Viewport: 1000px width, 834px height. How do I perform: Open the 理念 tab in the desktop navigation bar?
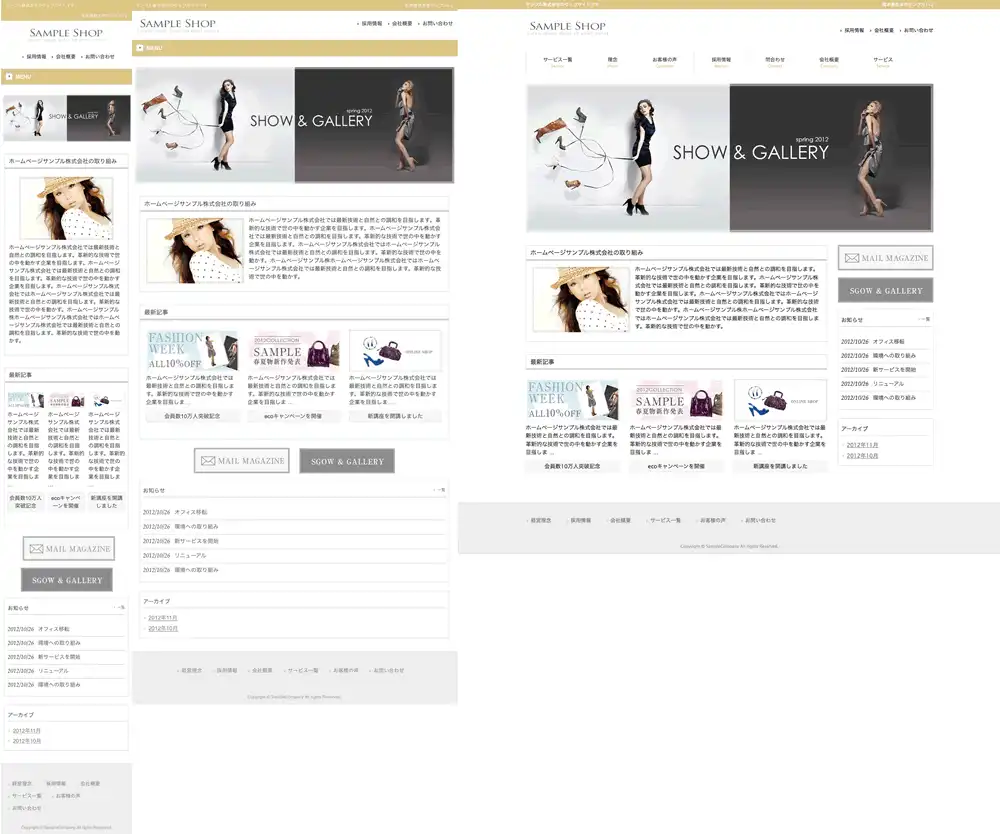click(612, 60)
